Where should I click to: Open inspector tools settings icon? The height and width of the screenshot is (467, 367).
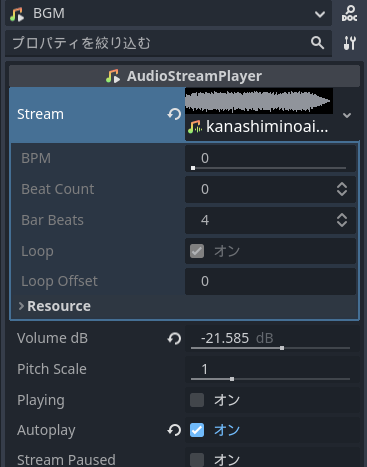[350, 43]
